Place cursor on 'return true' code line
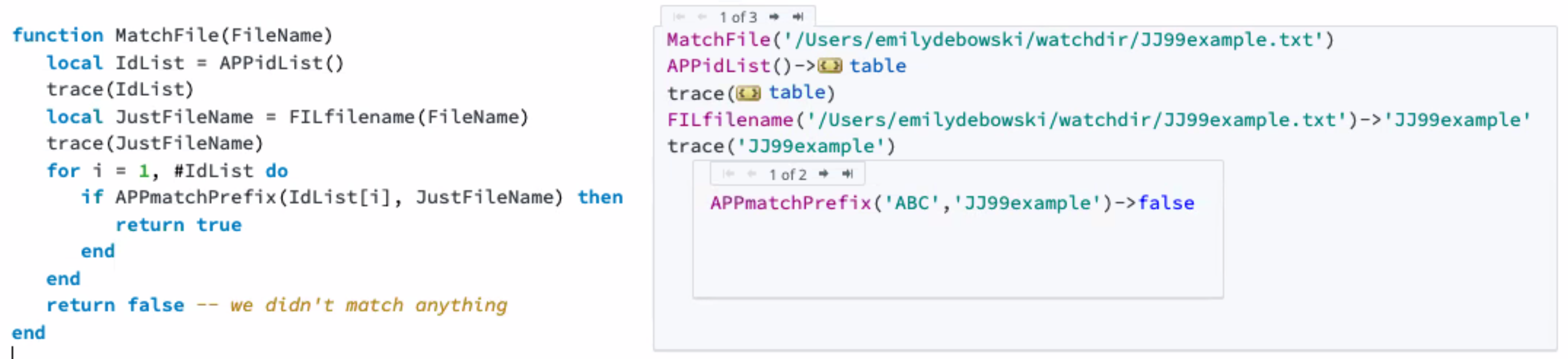The image size is (1568, 359). [178, 225]
